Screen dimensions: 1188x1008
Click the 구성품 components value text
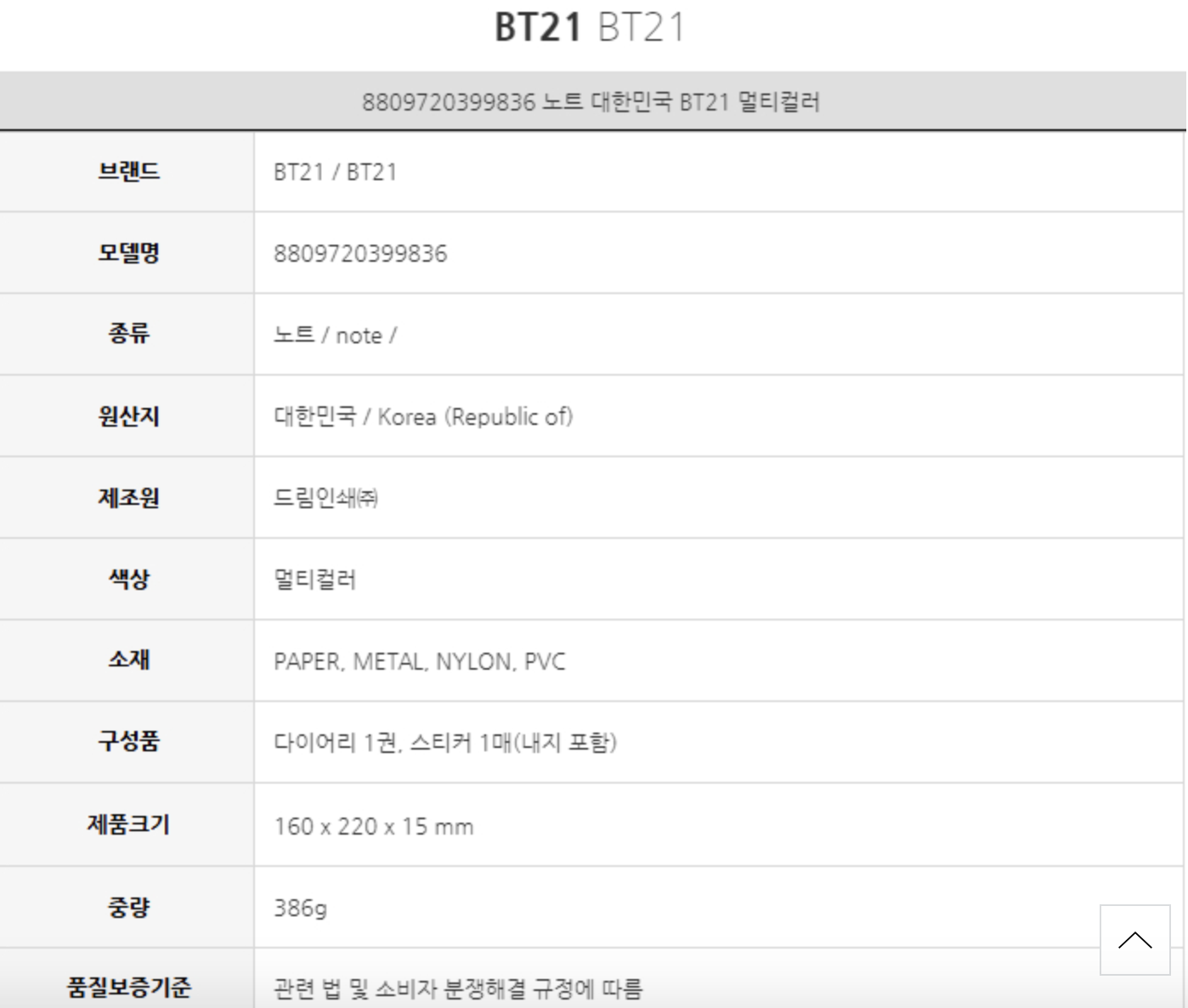tap(444, 743)
